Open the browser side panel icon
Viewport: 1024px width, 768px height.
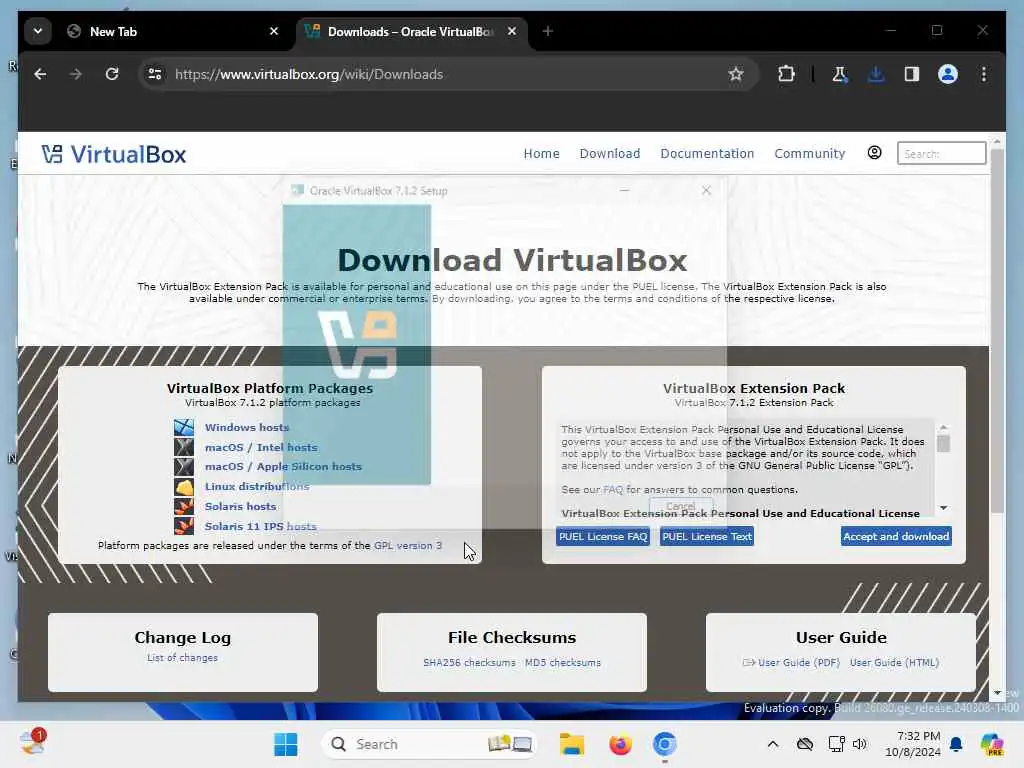(912, 74)
